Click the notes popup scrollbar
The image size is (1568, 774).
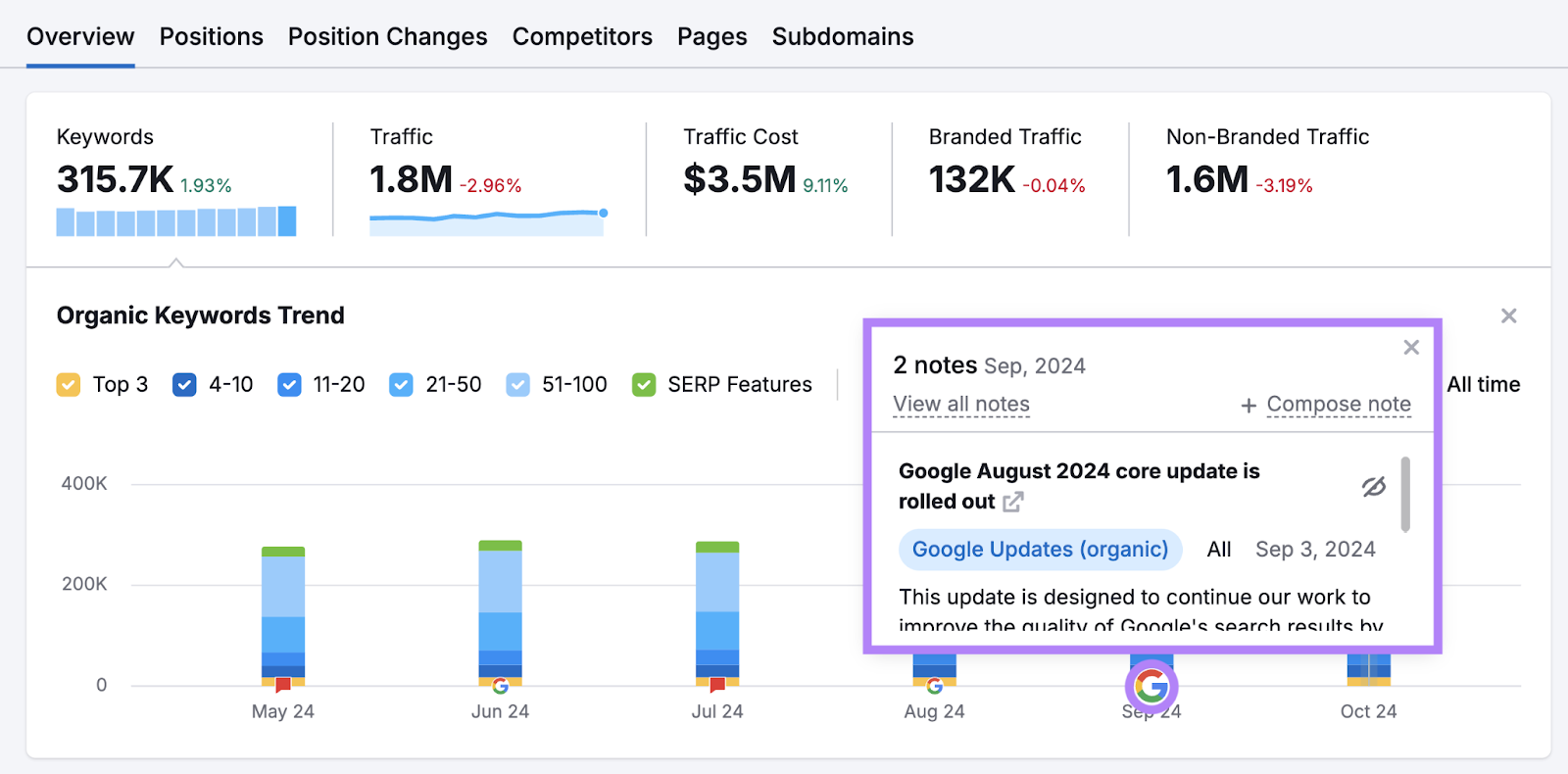click(1405, 495)
